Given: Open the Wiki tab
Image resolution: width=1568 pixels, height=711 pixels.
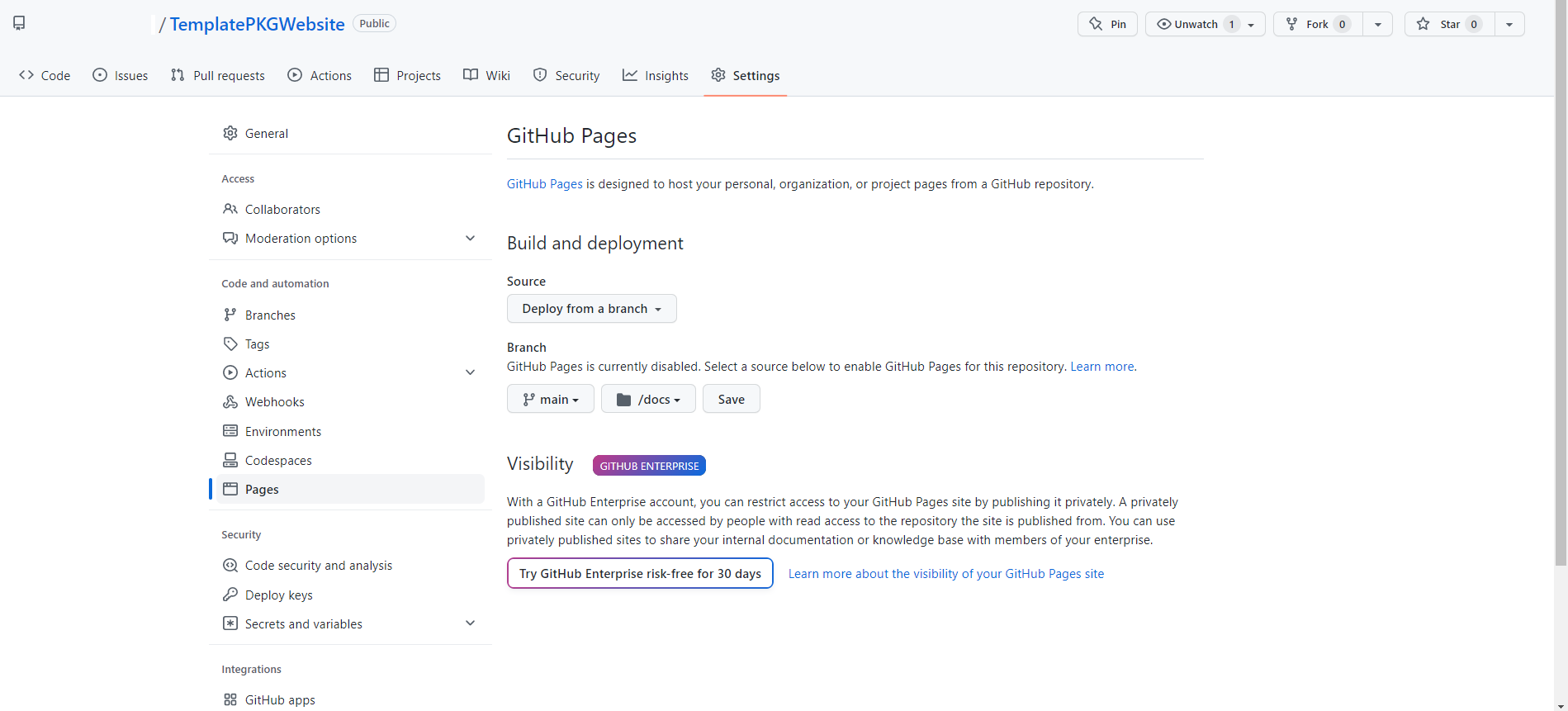Looking at the screenshot, I should click(x=487, y=75).
